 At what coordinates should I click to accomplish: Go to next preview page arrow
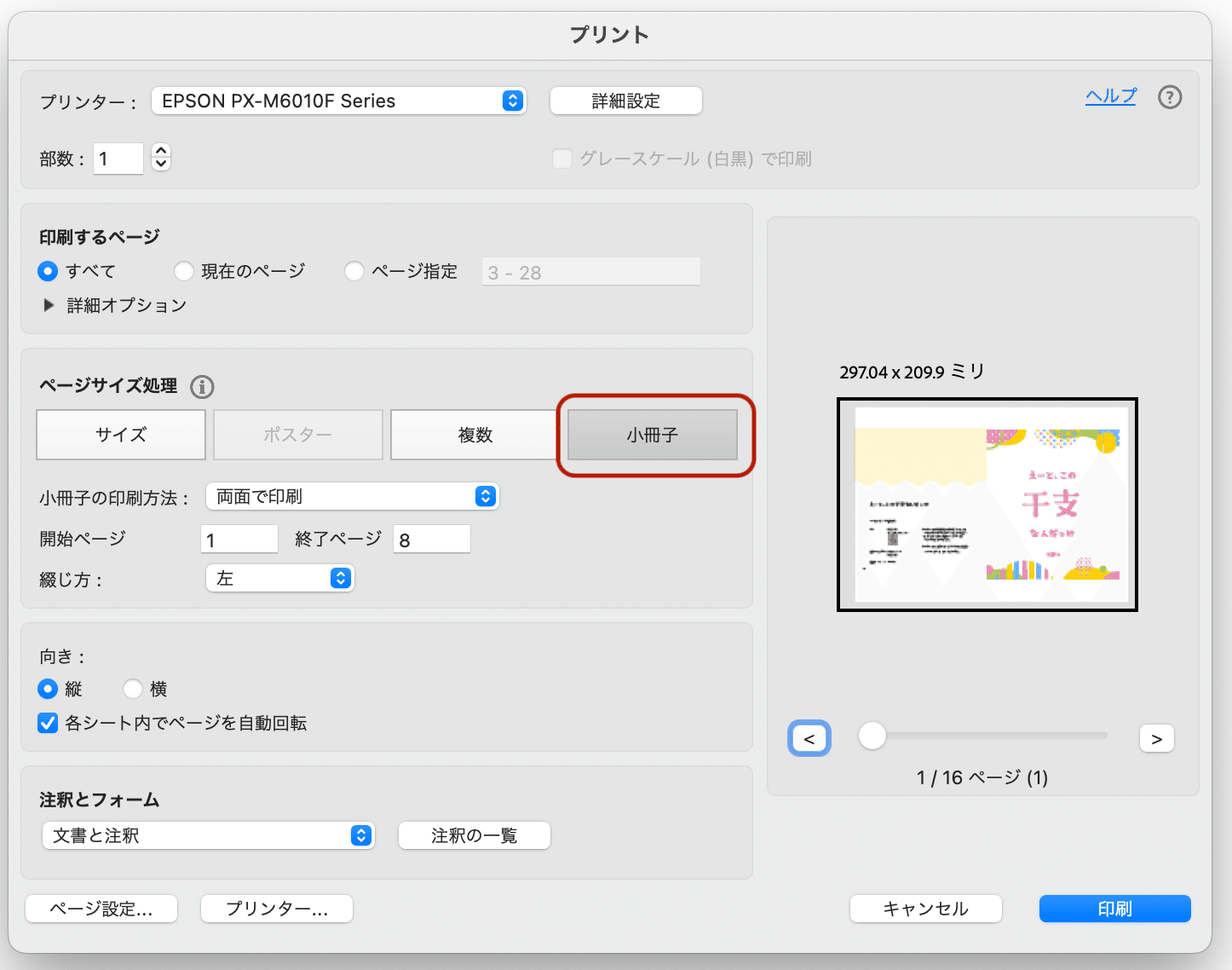pos(1156,738)
